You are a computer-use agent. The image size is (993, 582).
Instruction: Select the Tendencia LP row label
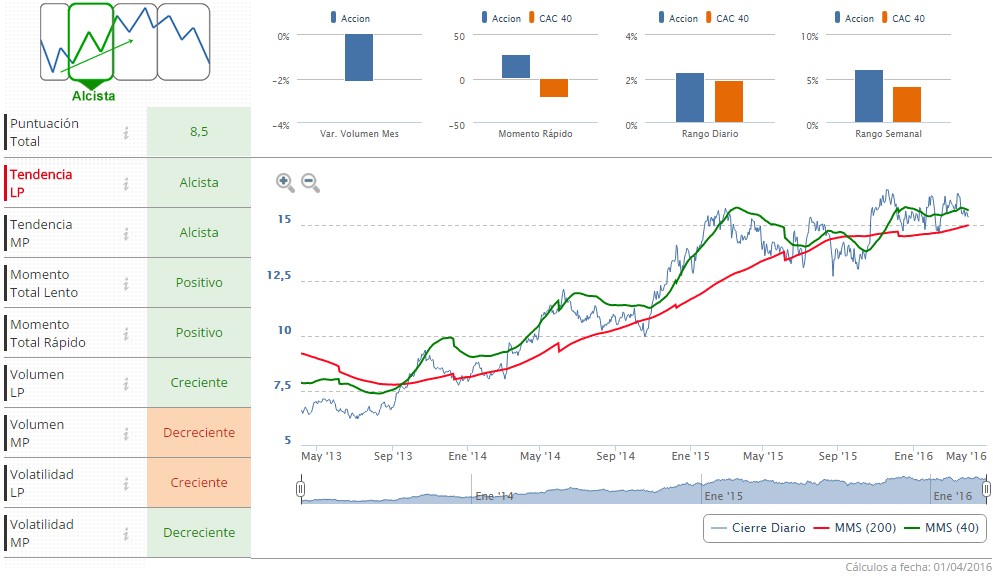coord(42,183)
